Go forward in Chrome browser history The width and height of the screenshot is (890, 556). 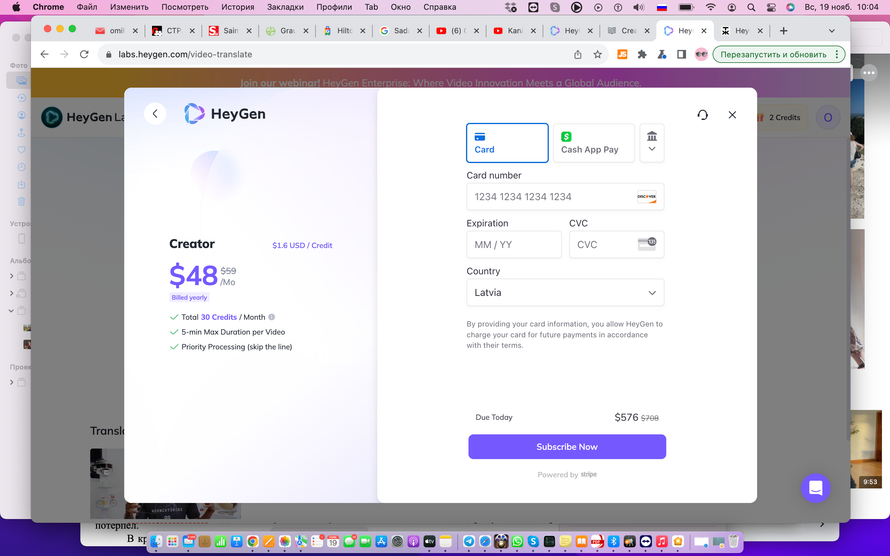pos(64,54)
